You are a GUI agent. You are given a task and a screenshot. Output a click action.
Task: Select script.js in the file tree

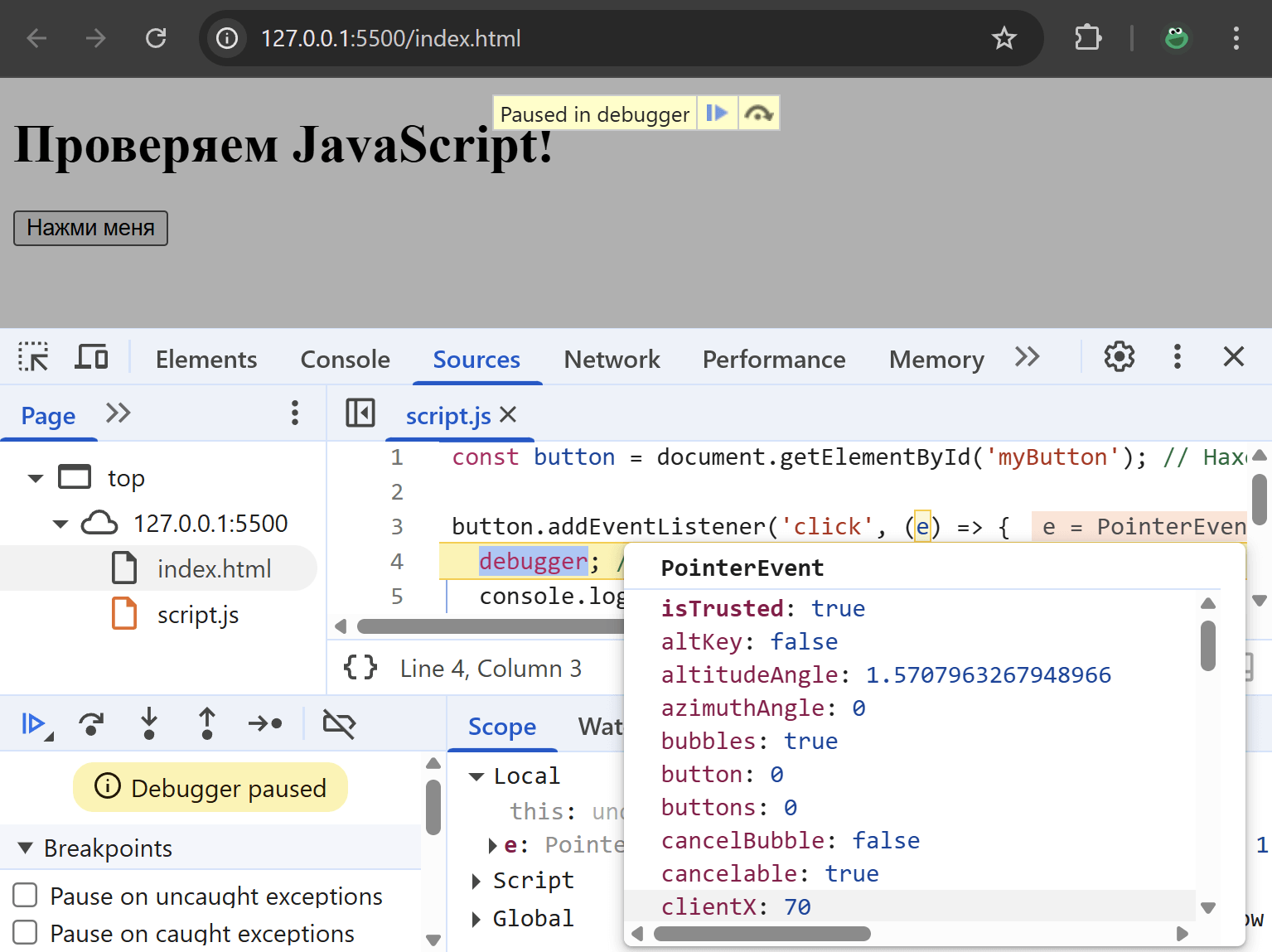click(x=198, y=615)
